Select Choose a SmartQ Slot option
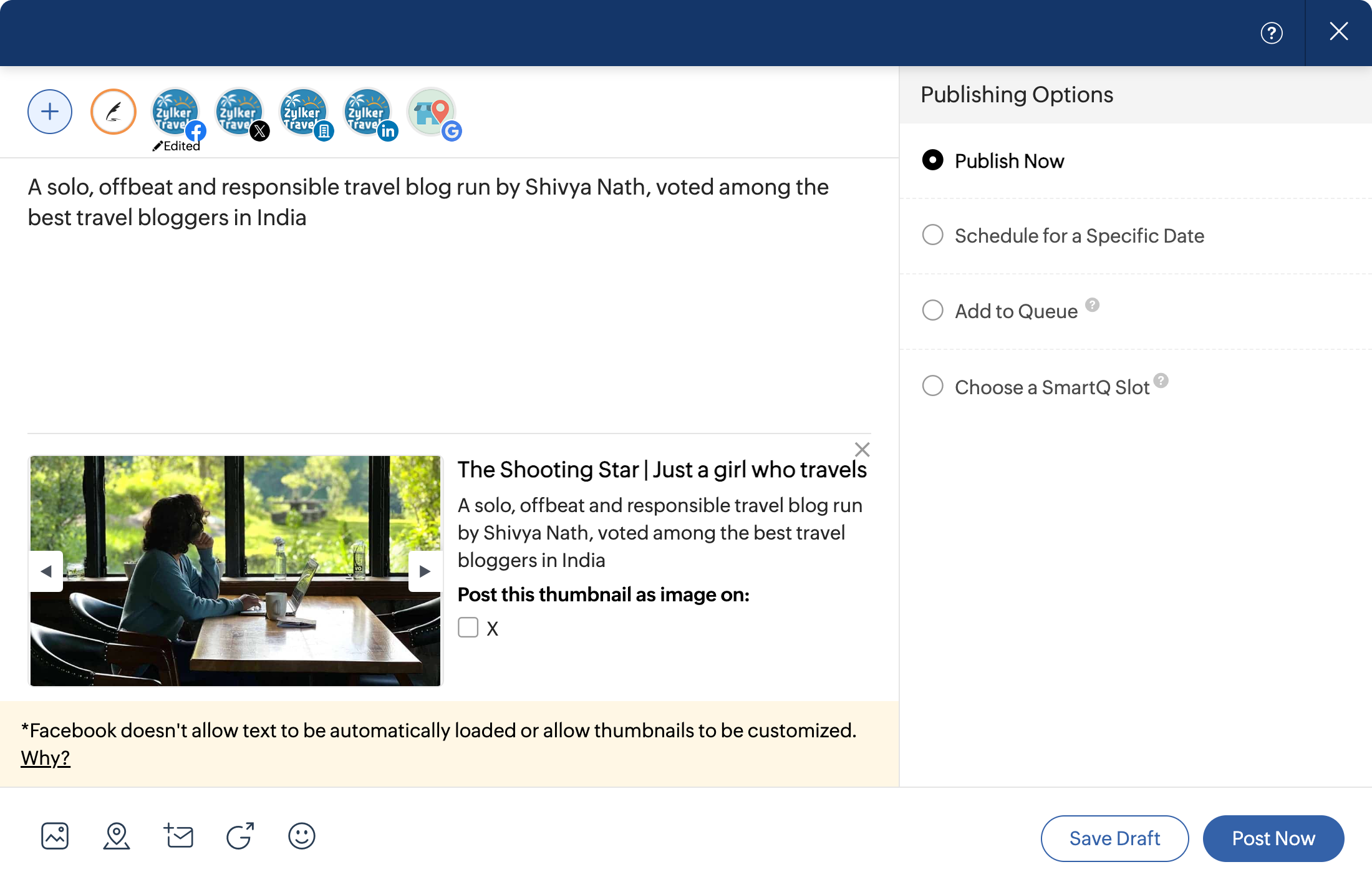 [x=933, y=386]
